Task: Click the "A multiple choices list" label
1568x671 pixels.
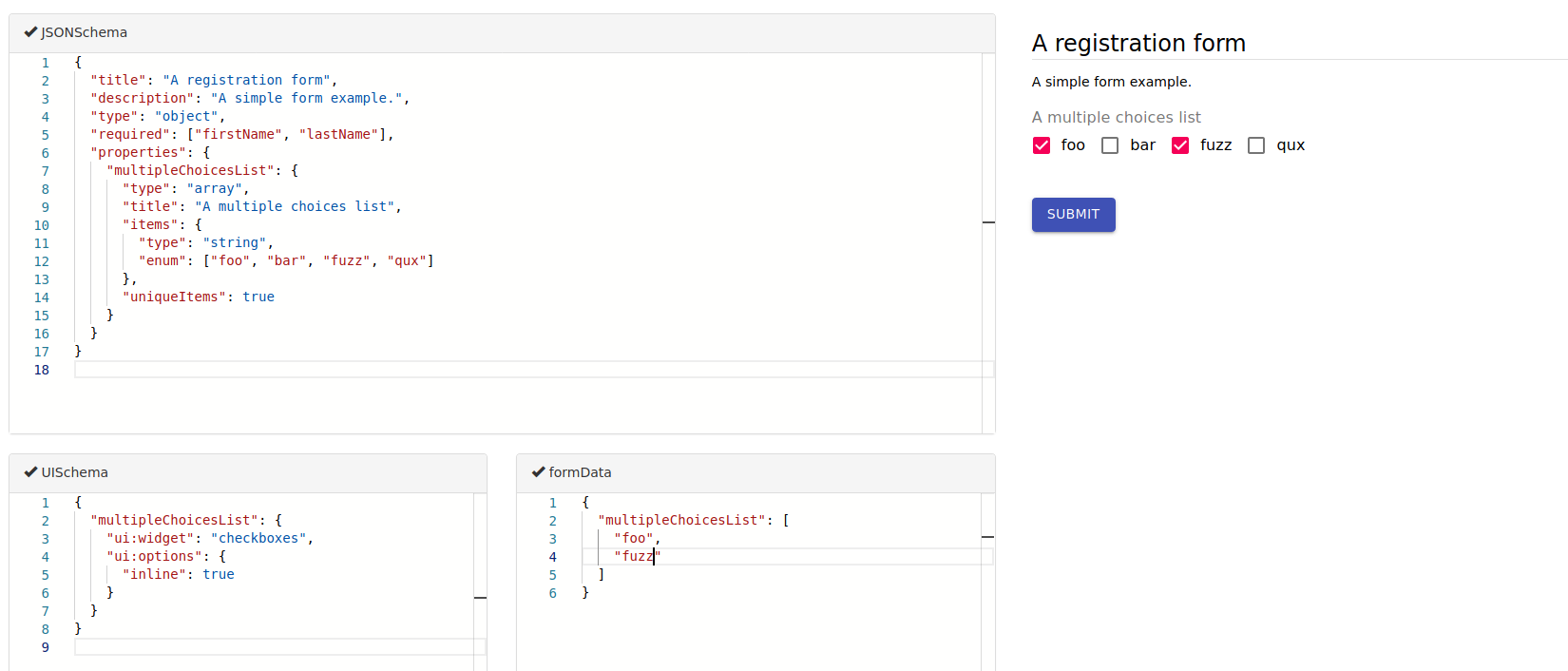Action: point(1117,117)
